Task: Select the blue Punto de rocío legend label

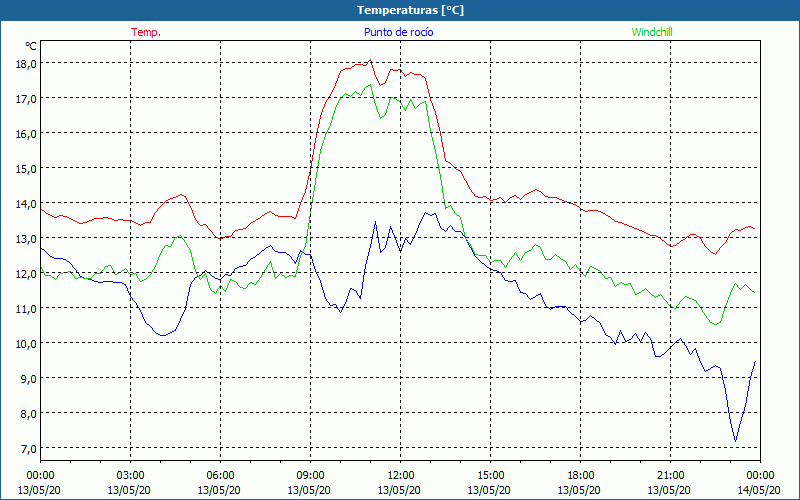Action: tap(398, 32)
